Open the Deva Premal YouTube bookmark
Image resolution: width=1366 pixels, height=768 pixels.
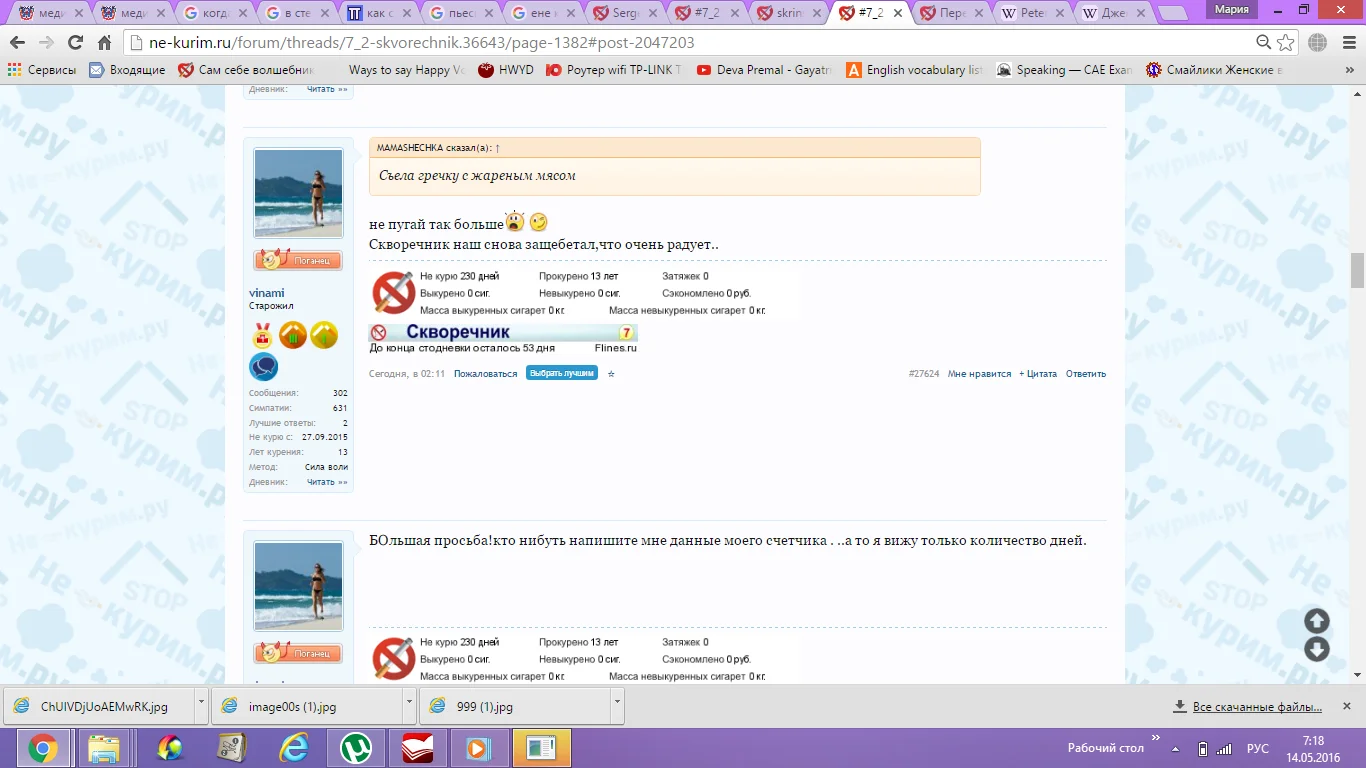coord(765,70)
